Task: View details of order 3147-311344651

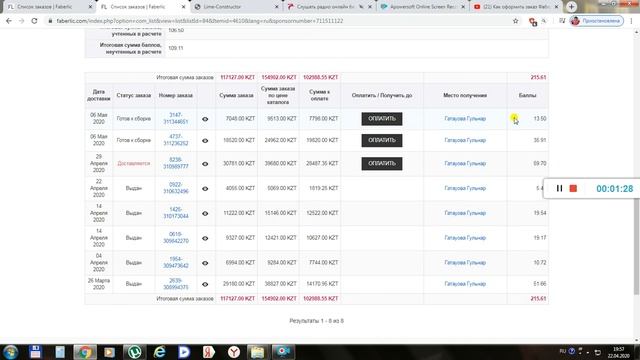Action: pyautogui.click(x=205, y=119)
